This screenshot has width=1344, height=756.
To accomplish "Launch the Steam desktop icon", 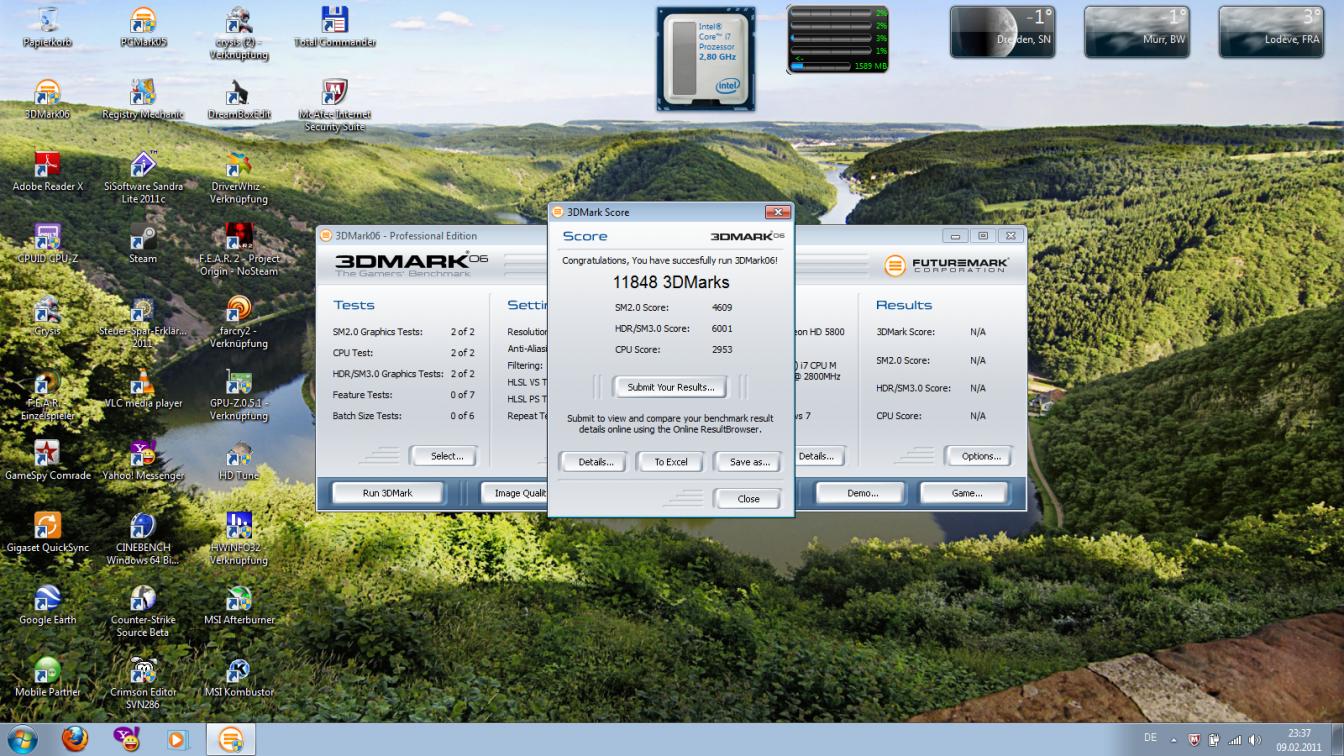I will pyautogui.click(x=143, y=243).
